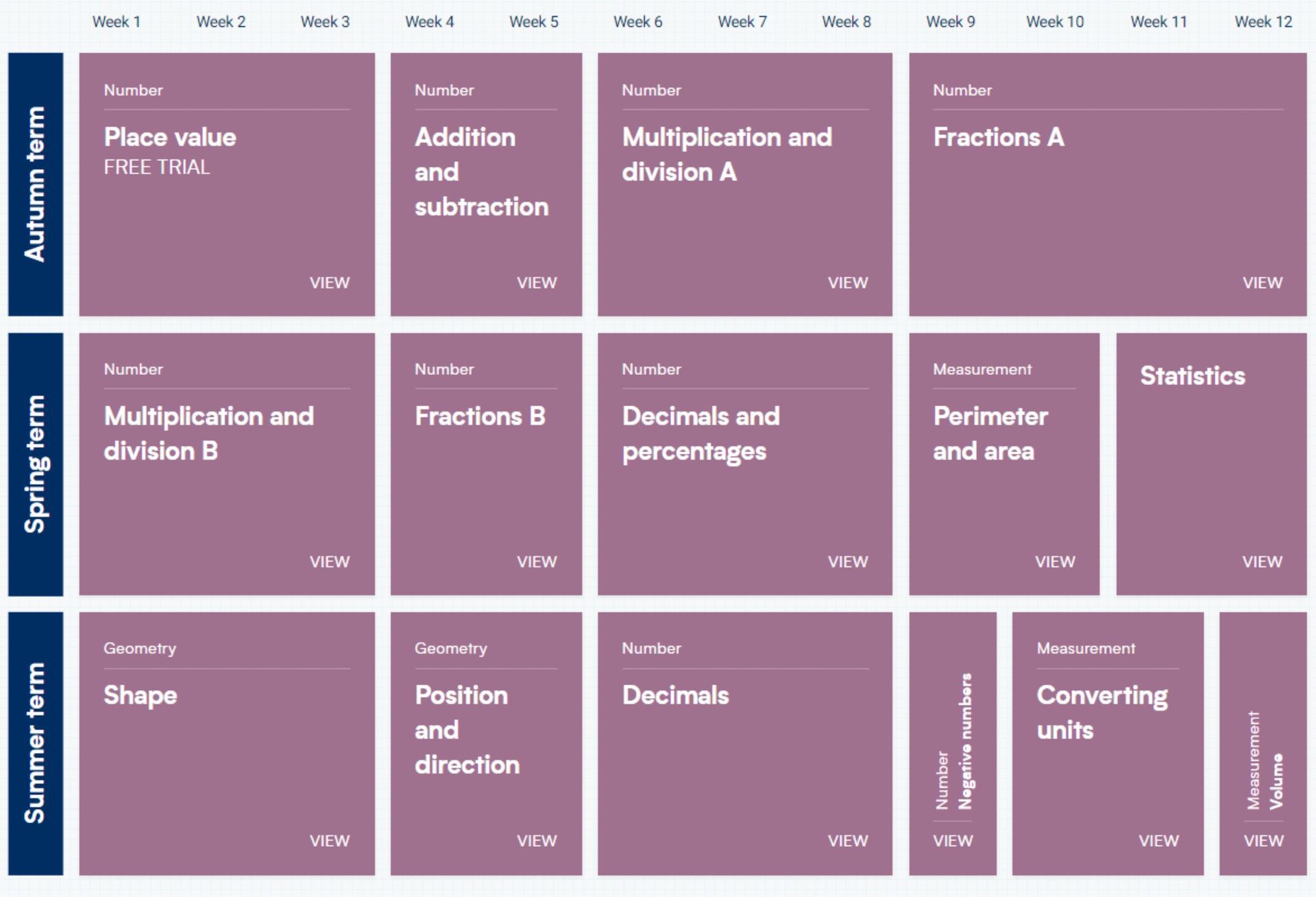Screen dimensions: 1316x897
Task: Select the Negative numbers narrow card
Action: tap(953, 743)
